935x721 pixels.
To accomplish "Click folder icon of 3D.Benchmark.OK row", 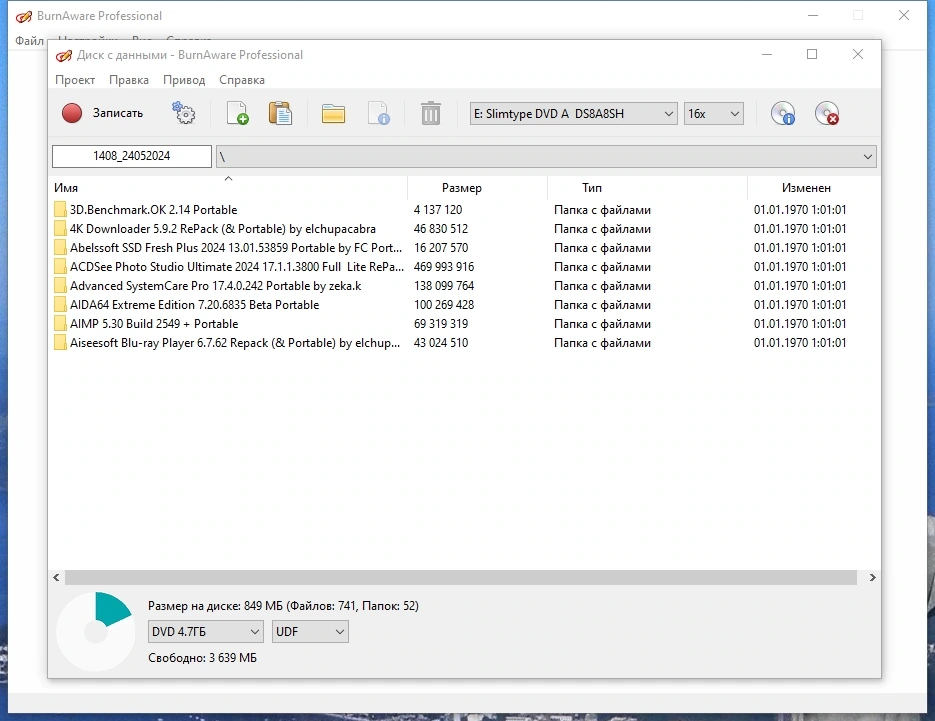I will click(x=60, y=210).
